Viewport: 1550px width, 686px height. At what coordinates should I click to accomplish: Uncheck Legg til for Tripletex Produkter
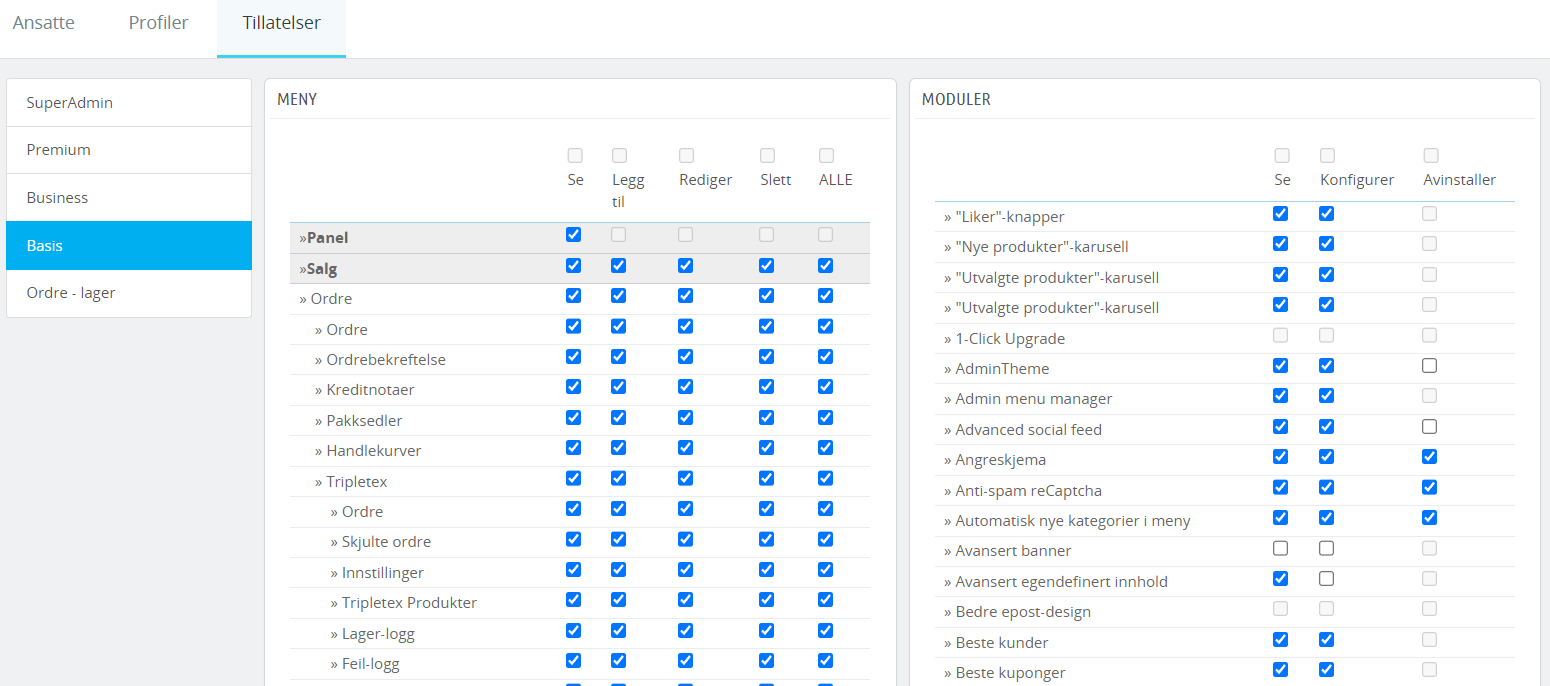619,599
